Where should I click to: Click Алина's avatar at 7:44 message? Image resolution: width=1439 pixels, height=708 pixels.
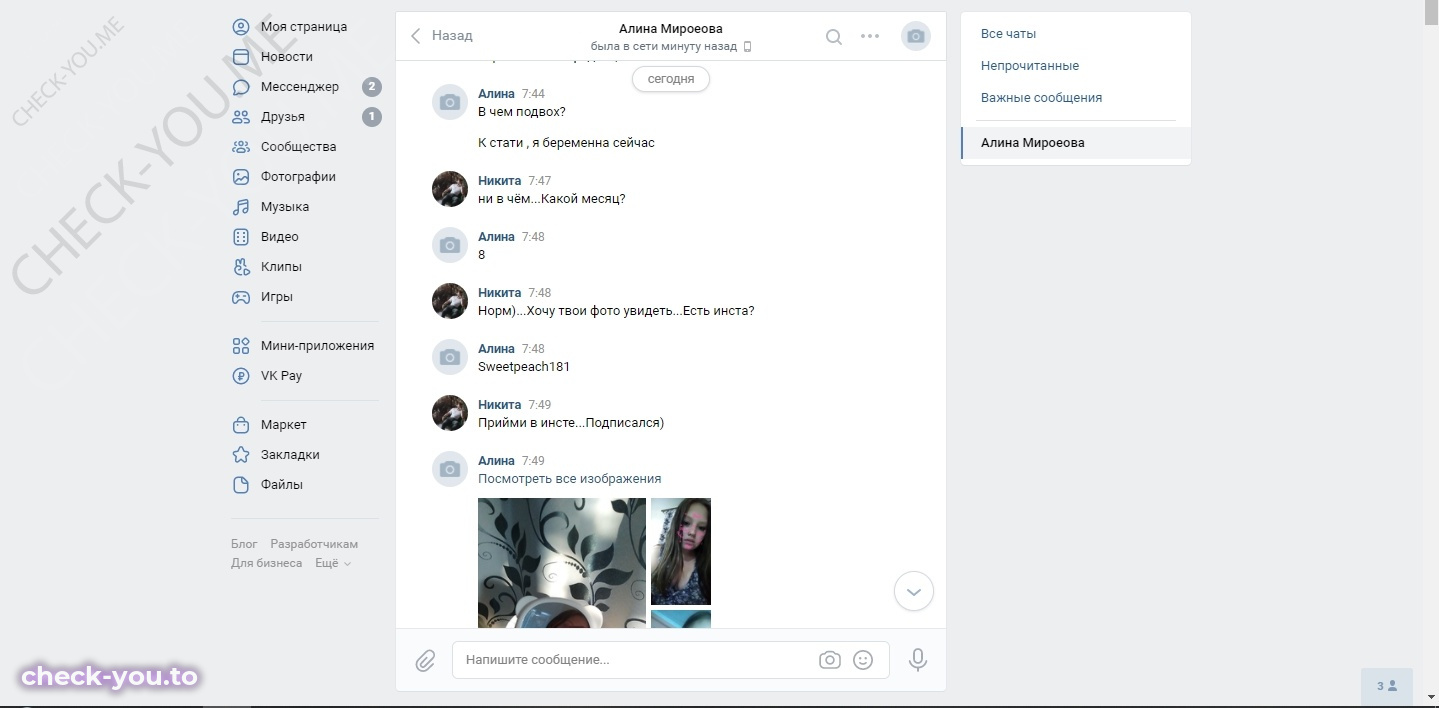450,102
